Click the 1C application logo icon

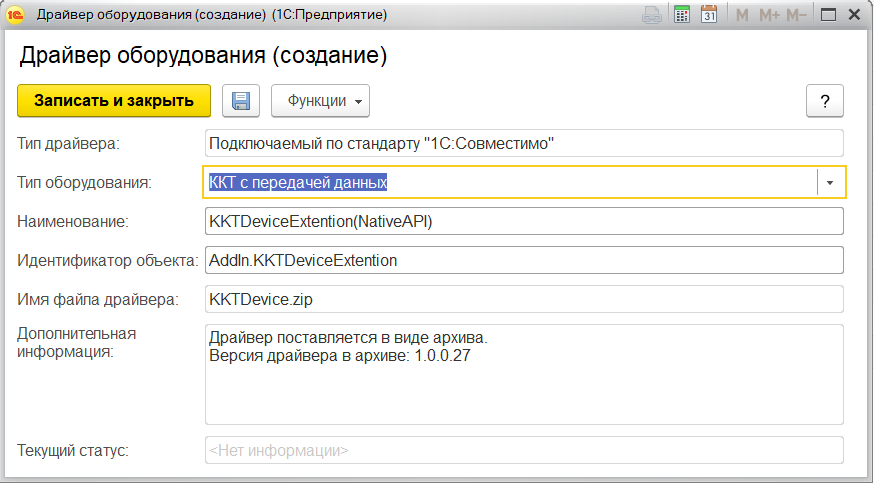pos(15,15)
